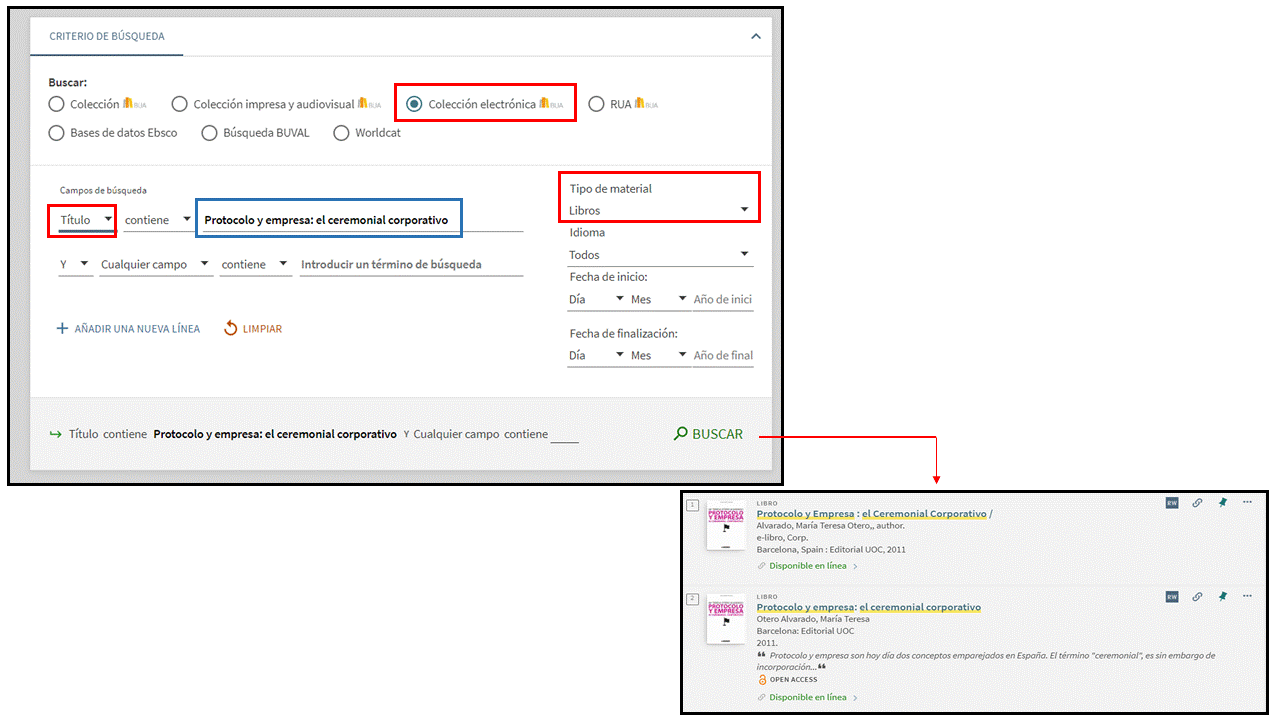Select the Worldcat radio button
The height and width of the screenshot is (720, 1280).
point(341,133)
